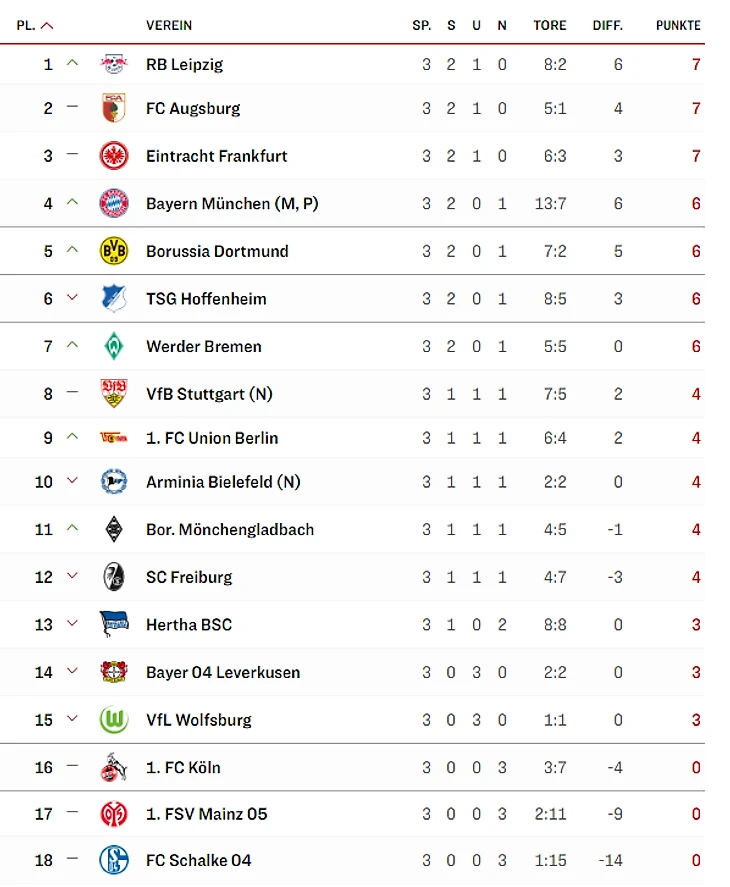Click the Eintracht Frankfurt eagle logo
Image resolution: width=730 pixels, height=887 pixels.
(x=114, y=156)
